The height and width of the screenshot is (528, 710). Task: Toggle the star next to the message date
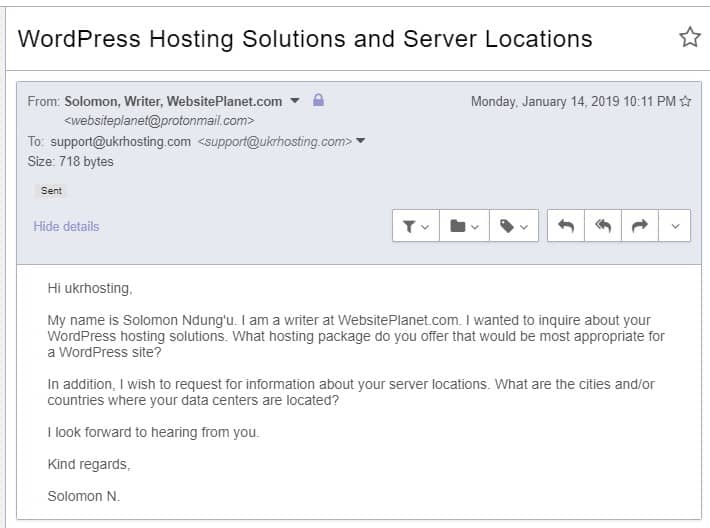coord(686,101)
